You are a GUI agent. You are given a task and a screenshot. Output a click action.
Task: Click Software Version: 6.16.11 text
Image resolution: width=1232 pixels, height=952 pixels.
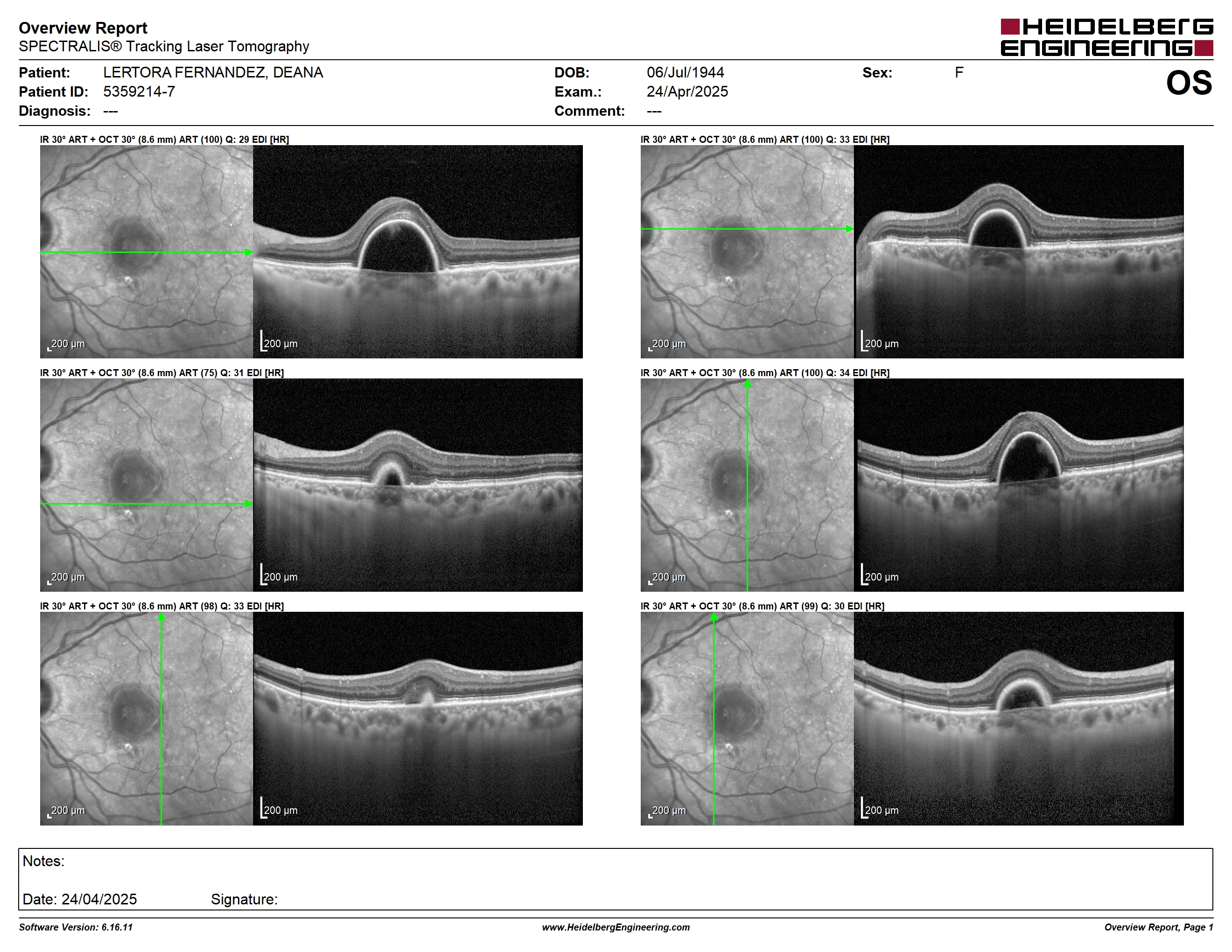[x=76, y=927]
